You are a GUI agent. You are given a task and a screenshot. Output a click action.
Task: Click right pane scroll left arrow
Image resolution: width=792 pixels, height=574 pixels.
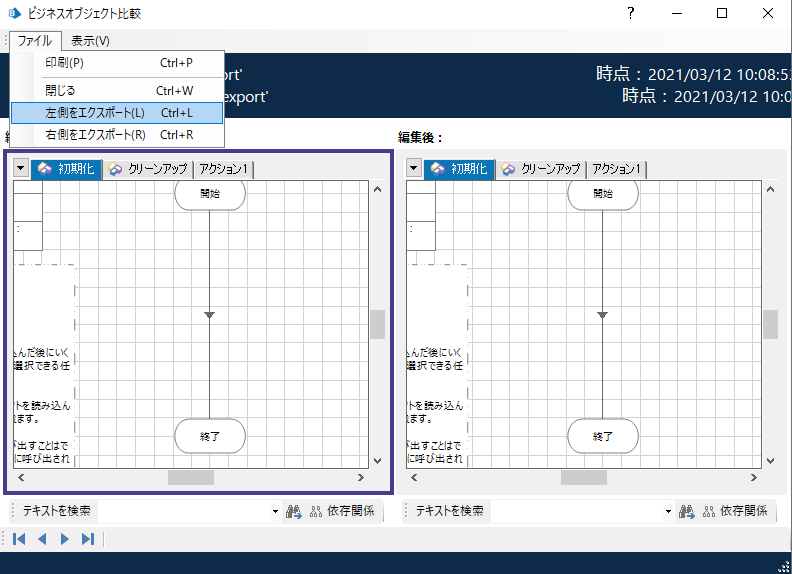[x=414, y=477]
